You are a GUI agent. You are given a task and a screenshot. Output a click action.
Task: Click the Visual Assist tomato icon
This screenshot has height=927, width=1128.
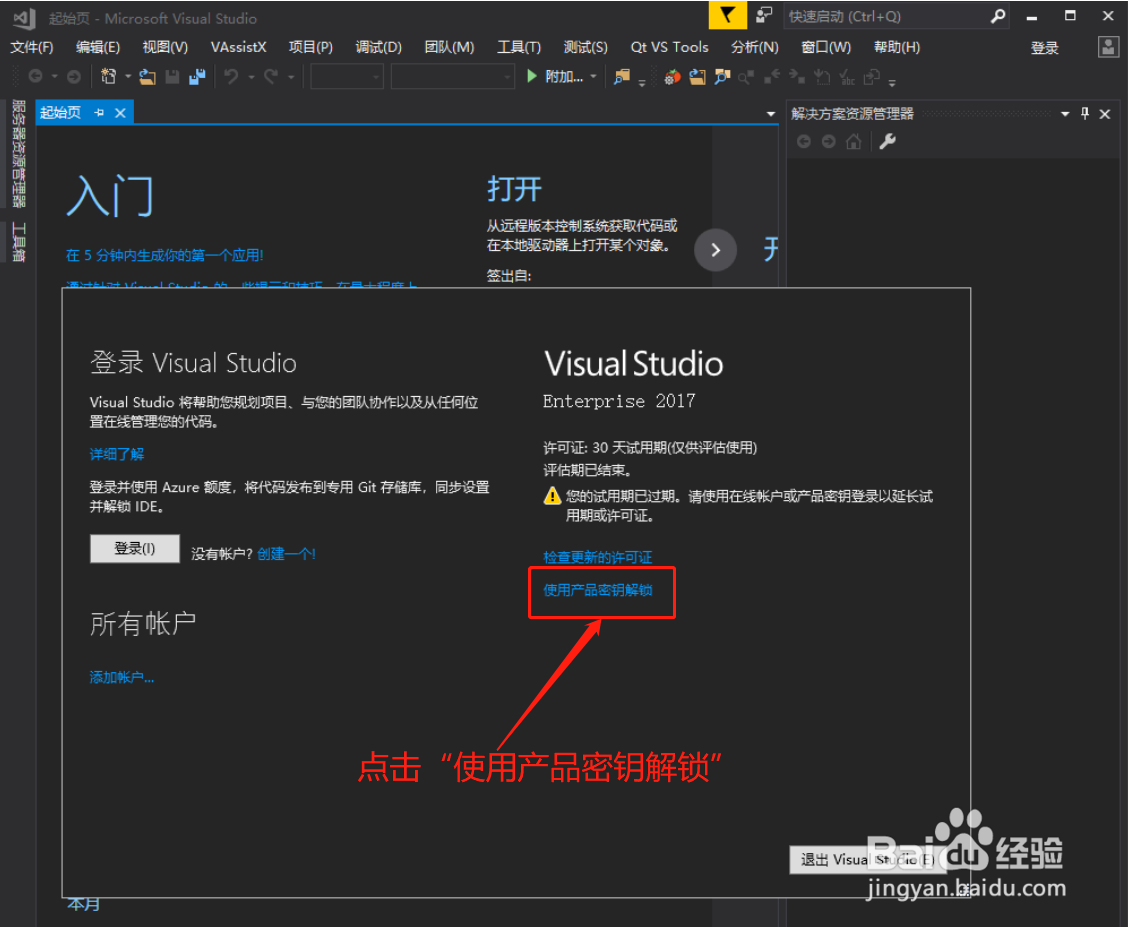tap(673, 77)
